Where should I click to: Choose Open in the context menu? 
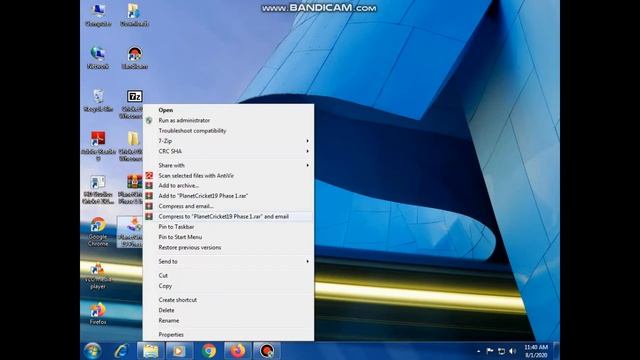[x=228, y=110]
